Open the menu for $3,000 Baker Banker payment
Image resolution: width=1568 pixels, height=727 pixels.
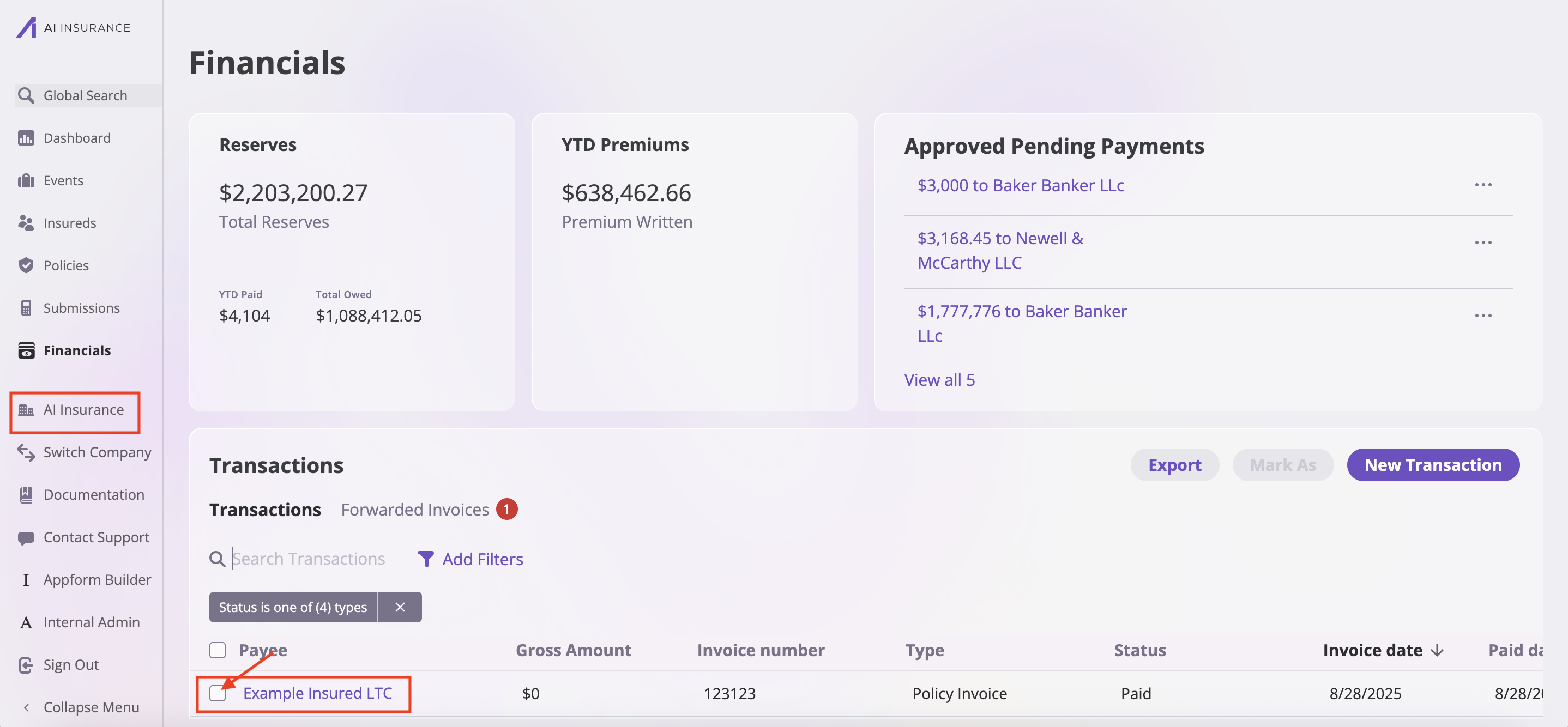point(1484,184)
